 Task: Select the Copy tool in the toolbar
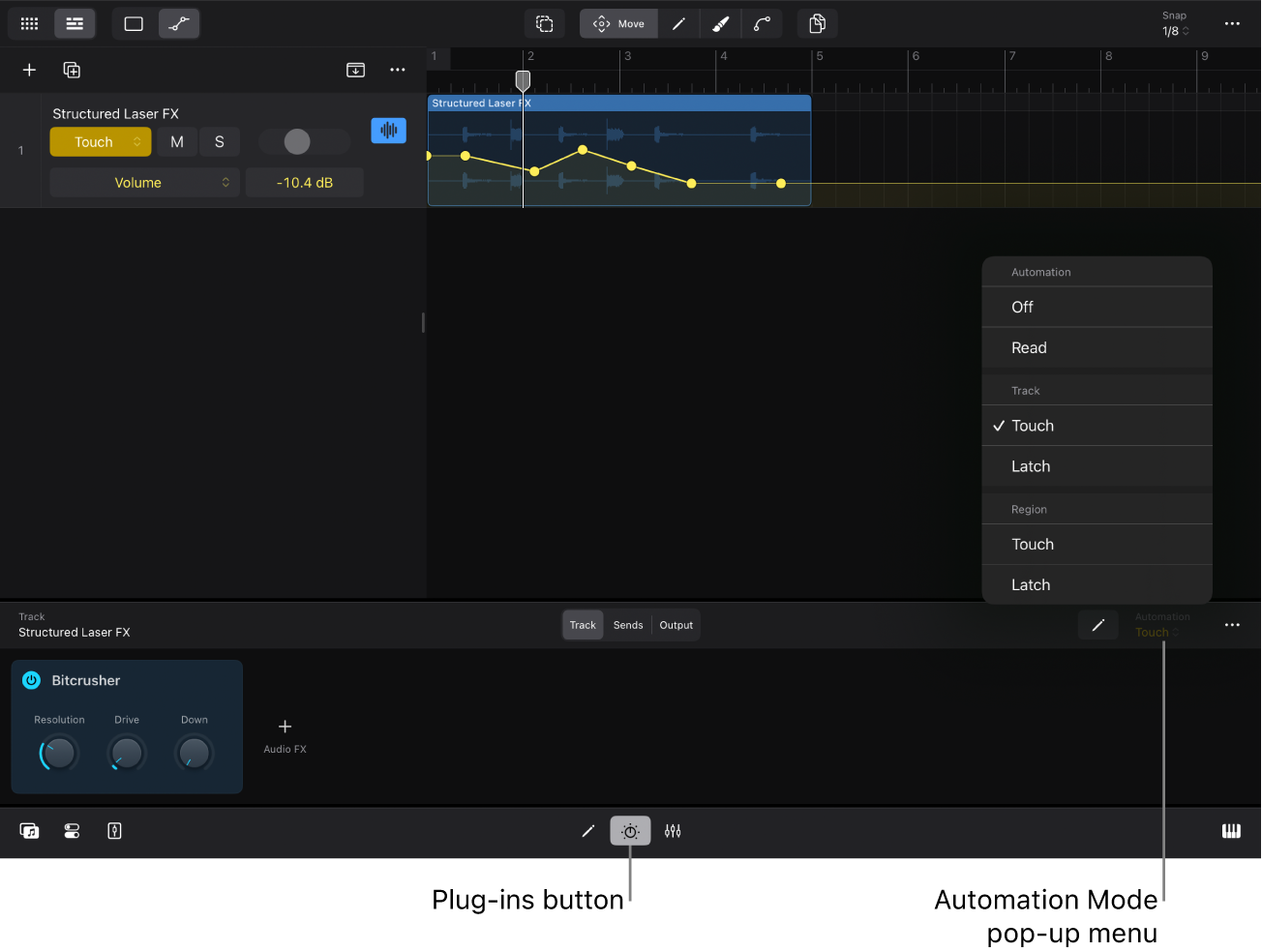coord(817,23)
